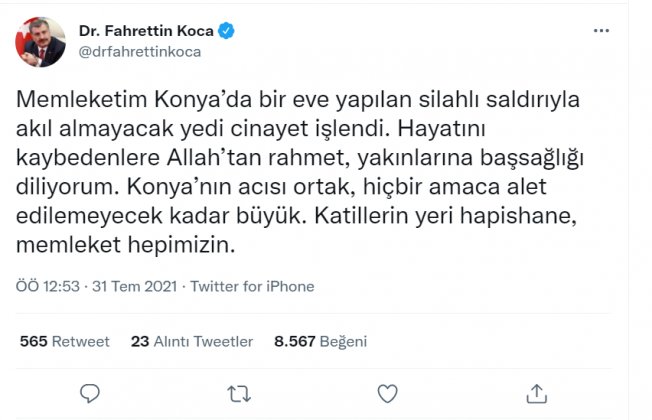Open the three-dot more options menu
This screenshot has height=420, width=652.
(601, 31)
